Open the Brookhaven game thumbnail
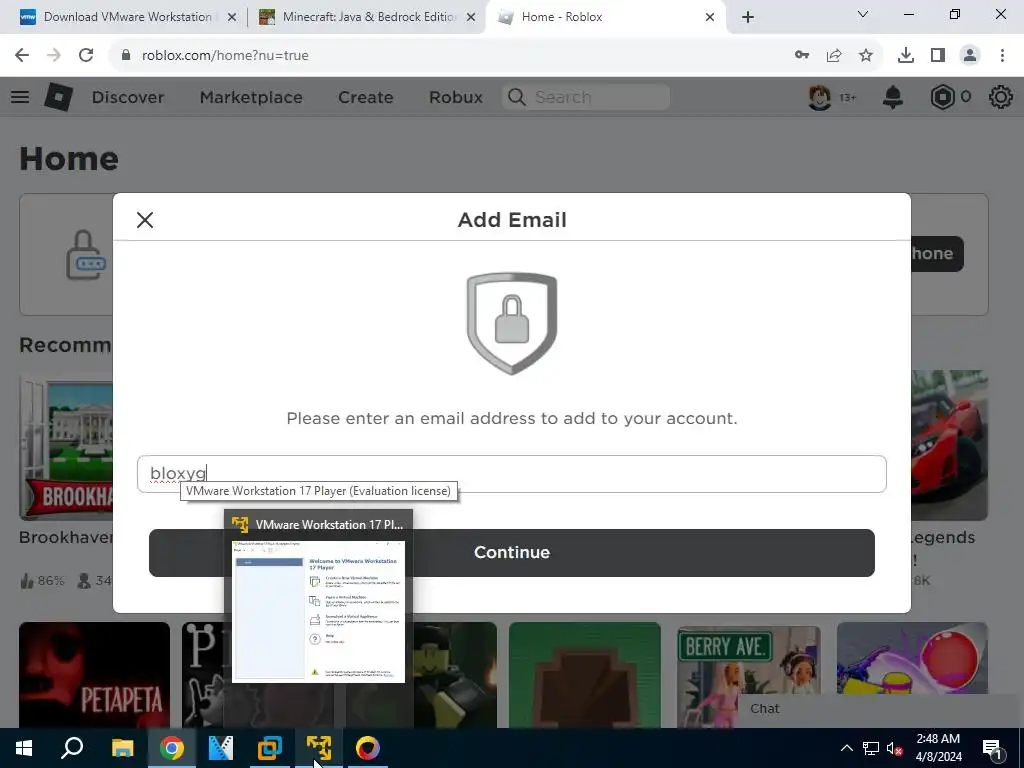This screenshot has height=768, width=1024. pyautogui.click(x=65, y=448)
